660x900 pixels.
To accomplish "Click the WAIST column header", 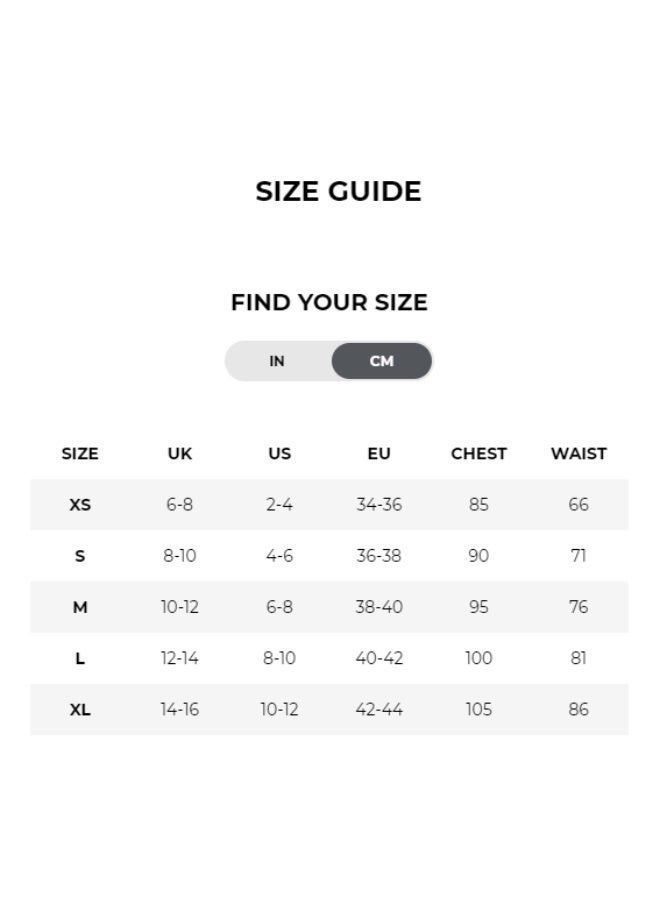I will pos(578,453).
